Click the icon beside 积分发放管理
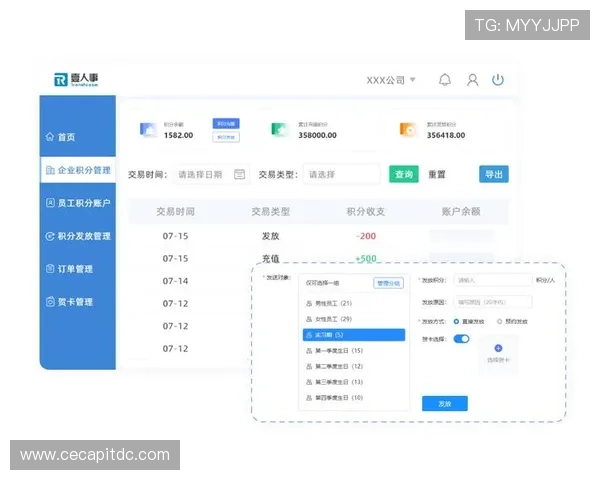Screen dimensions: 600x480 50,236
